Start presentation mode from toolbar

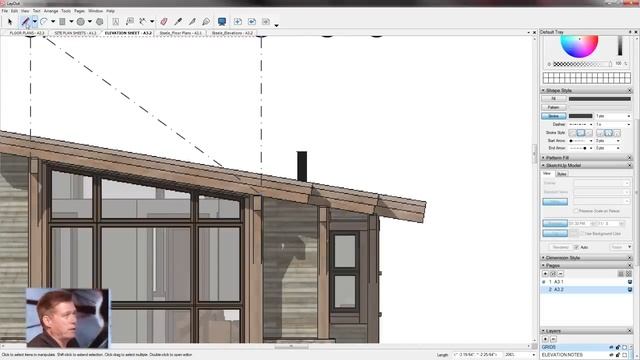222,22
